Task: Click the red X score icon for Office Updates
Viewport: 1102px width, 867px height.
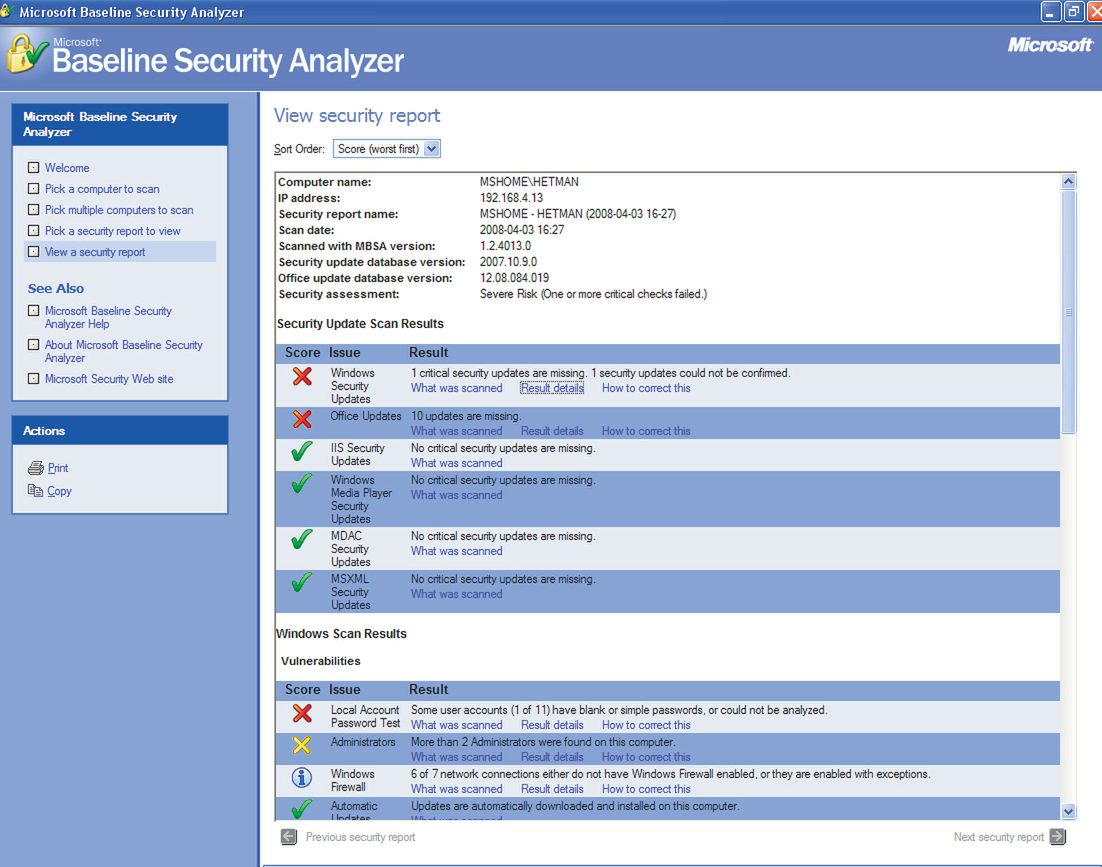Action: tap(302, 419)
